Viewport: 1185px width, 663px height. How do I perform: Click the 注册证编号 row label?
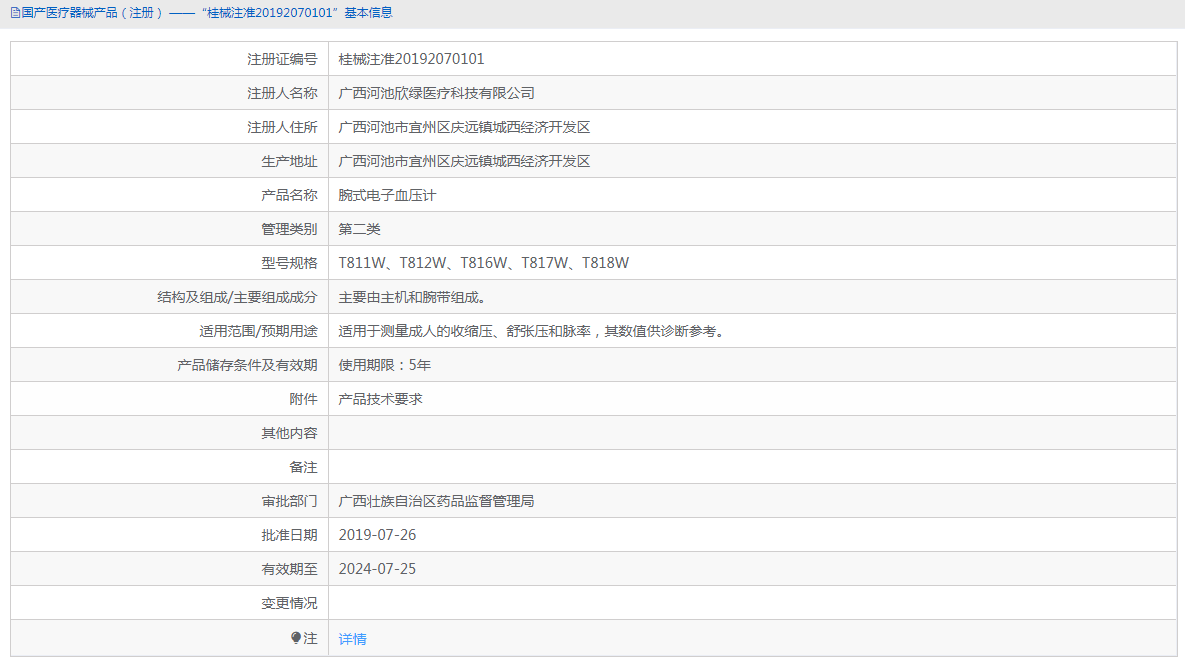tap(282, 59)
